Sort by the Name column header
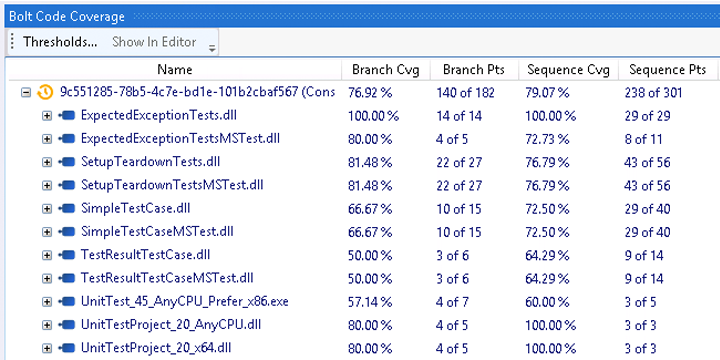This screenshot has width=720, height=360. click(x=174, y=70)
